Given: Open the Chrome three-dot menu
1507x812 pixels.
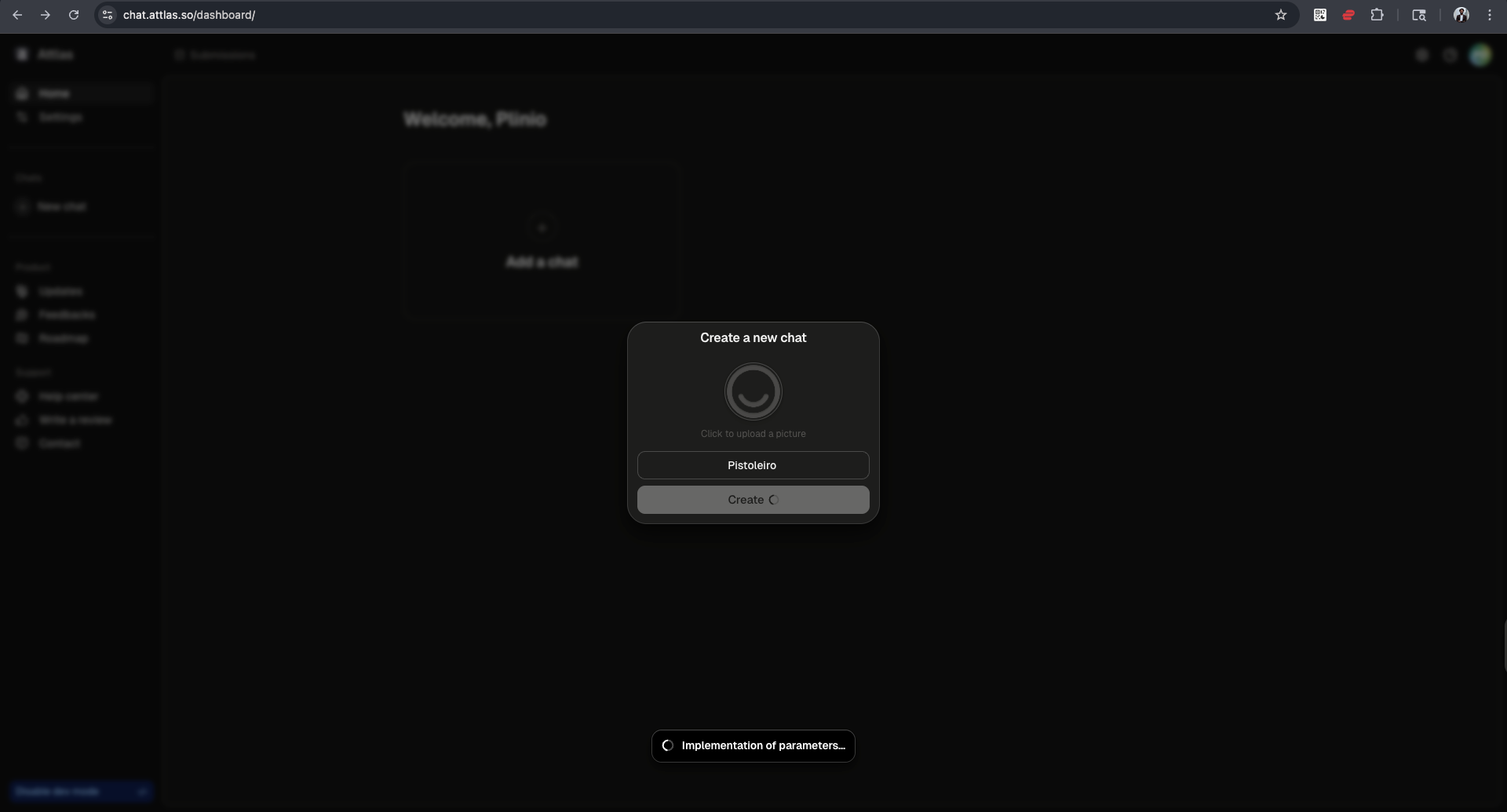Looking at the screenshot, I should coord(1490,15).
